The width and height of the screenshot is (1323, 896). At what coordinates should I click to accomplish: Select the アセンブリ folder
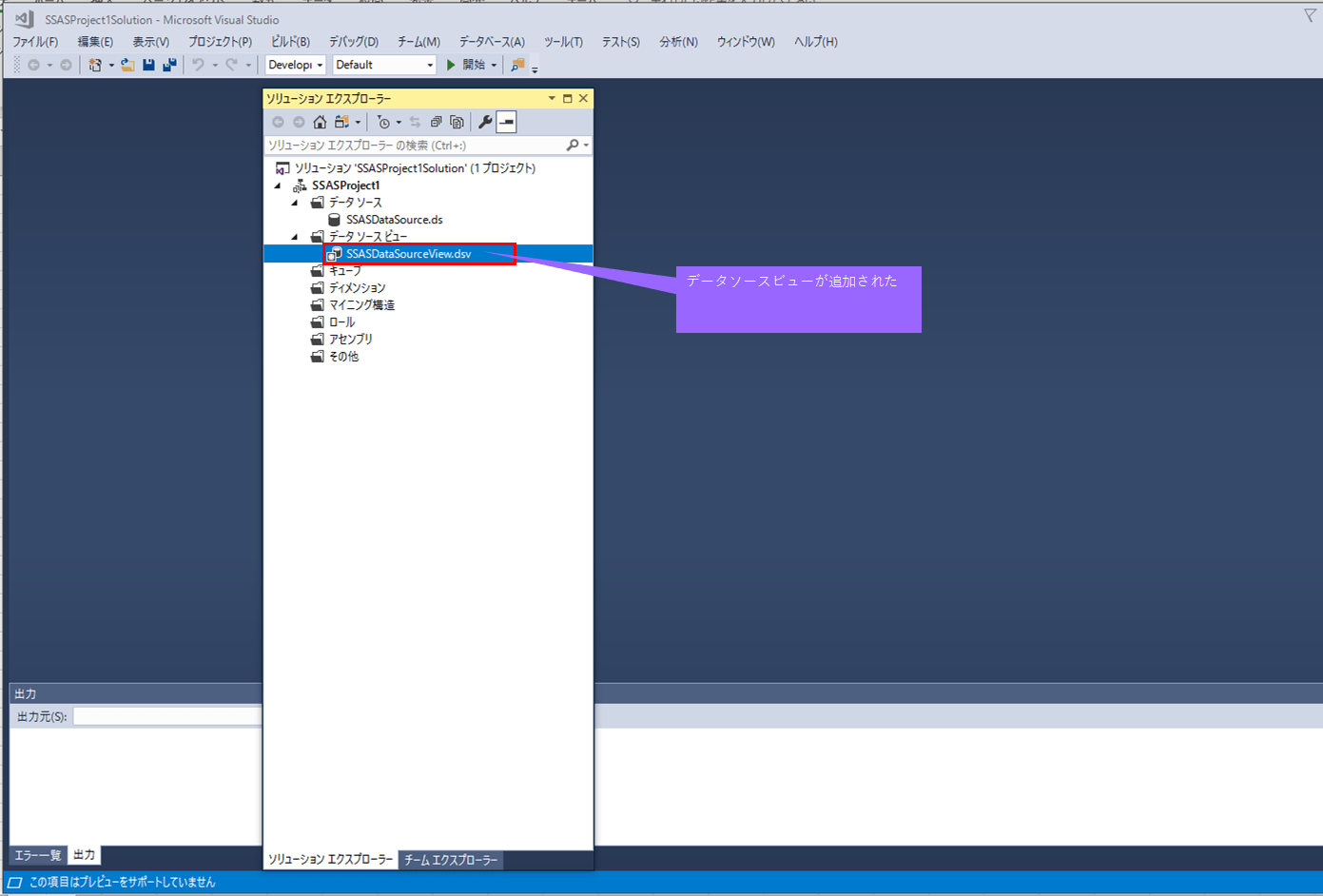tap(350, 340)
